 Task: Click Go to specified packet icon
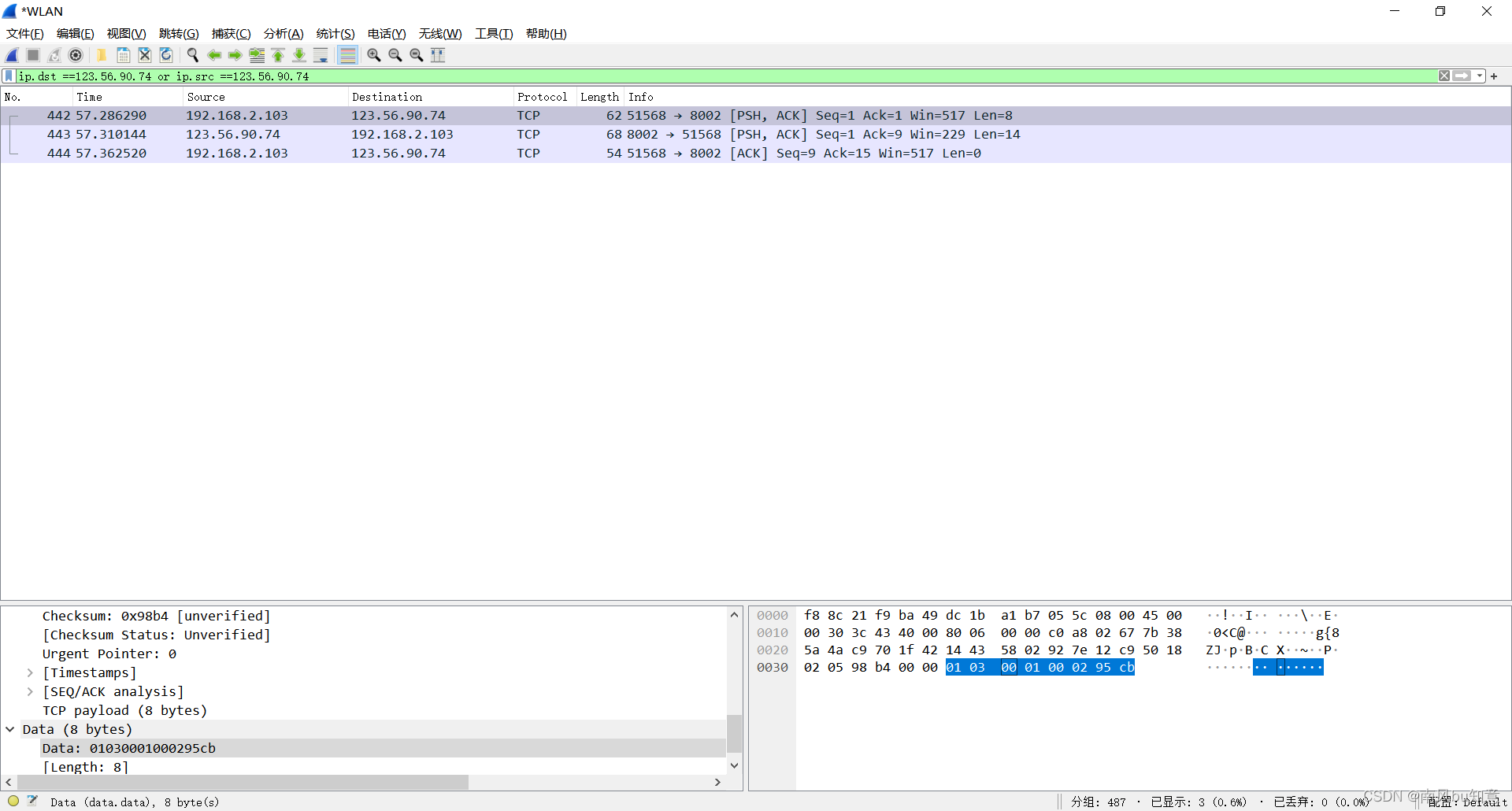257,55
